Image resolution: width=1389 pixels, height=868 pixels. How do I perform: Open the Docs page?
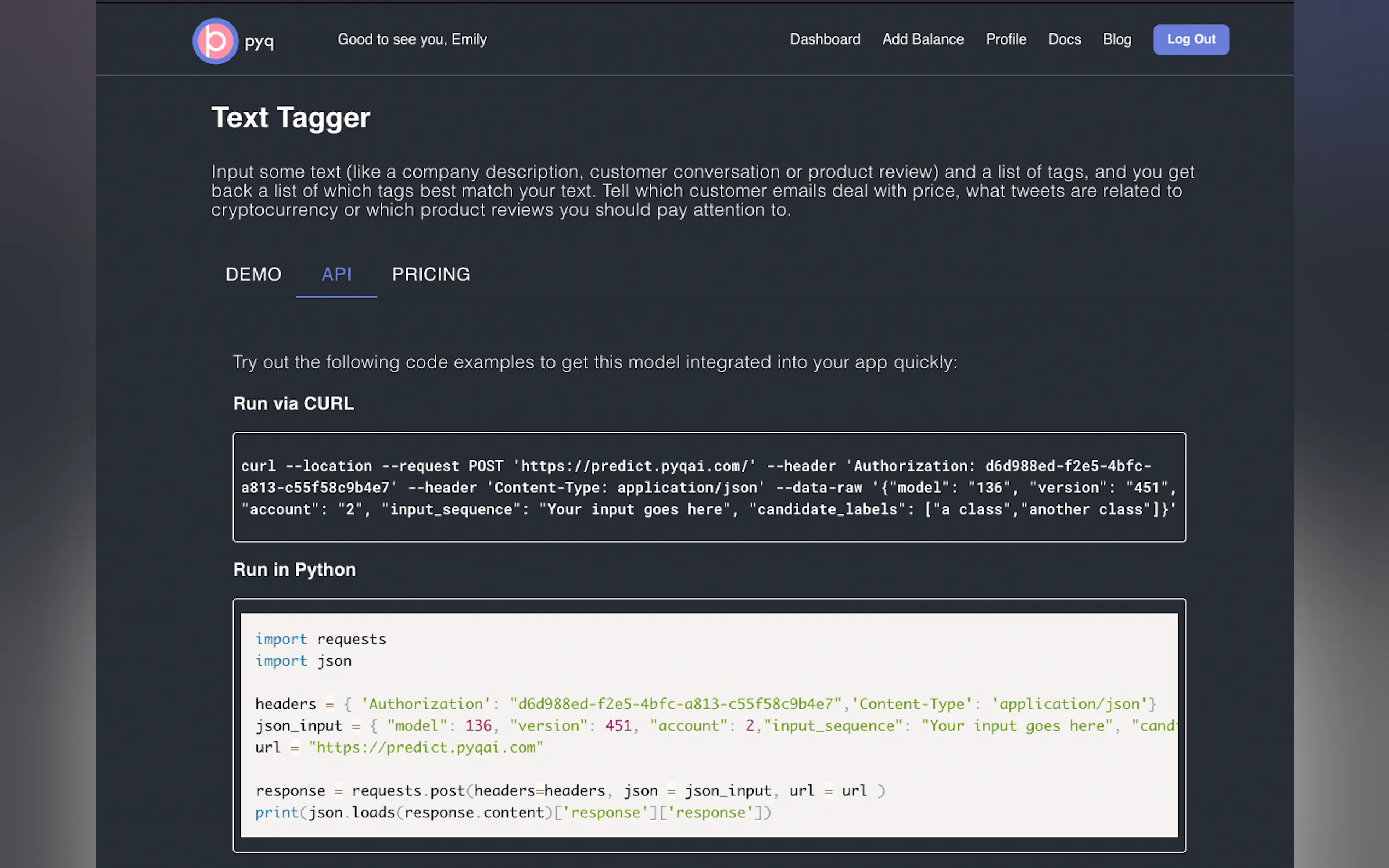1065,39
